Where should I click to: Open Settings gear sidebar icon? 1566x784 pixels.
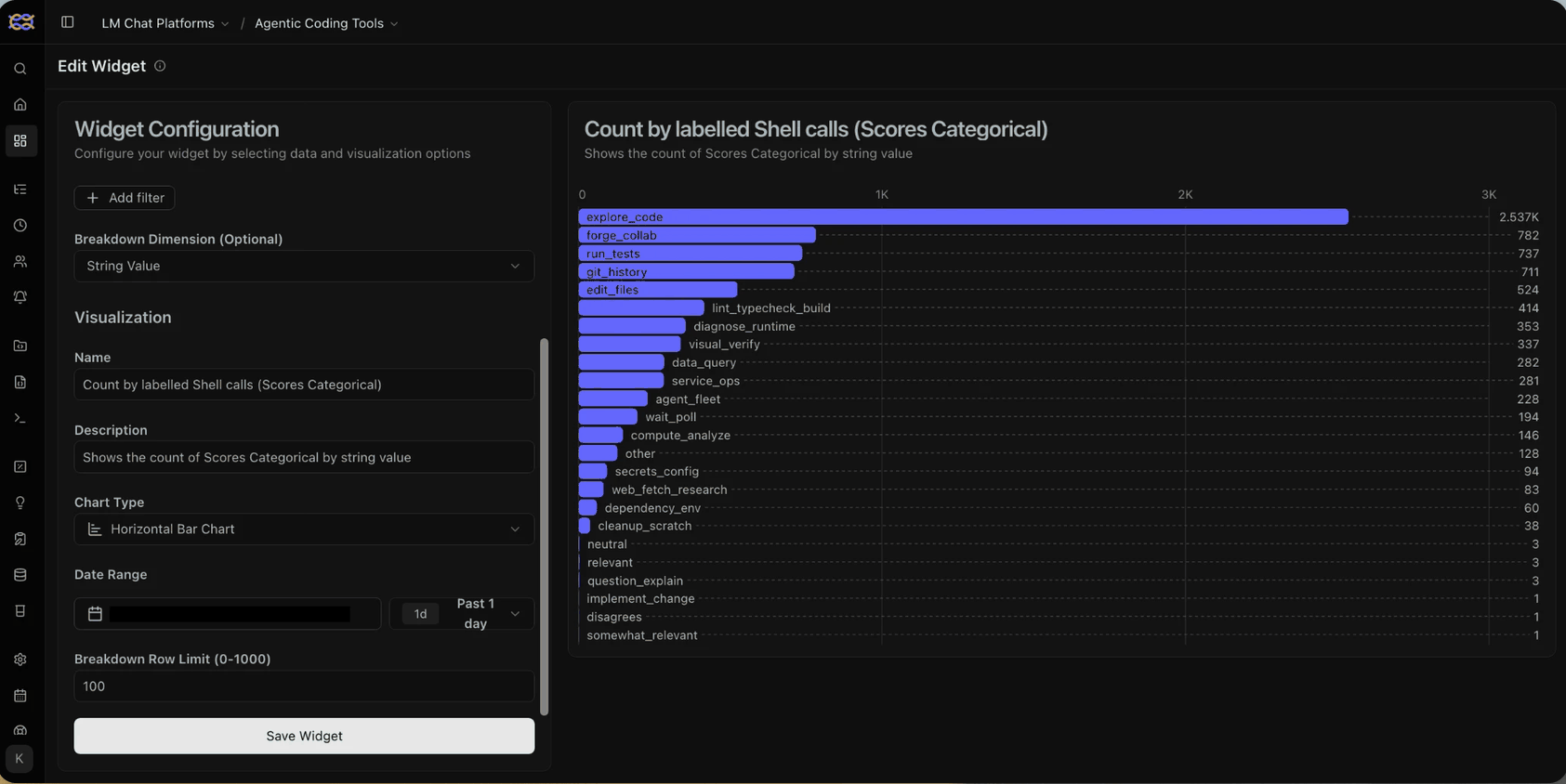[20, 660]
